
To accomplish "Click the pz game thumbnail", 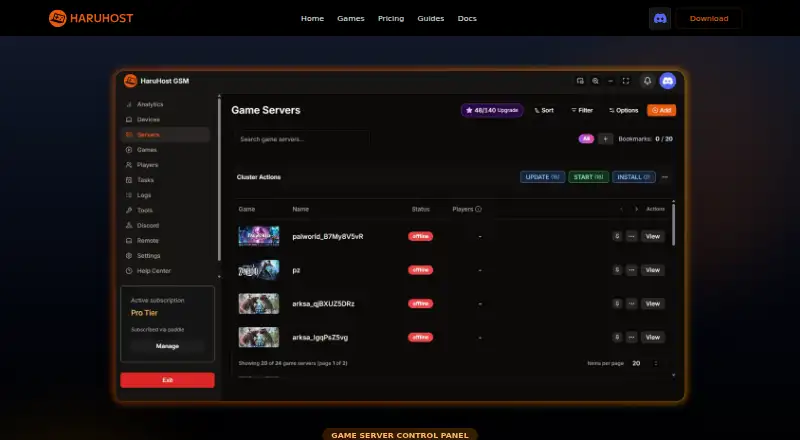I will pyautogui.click(x=259, y=270).
